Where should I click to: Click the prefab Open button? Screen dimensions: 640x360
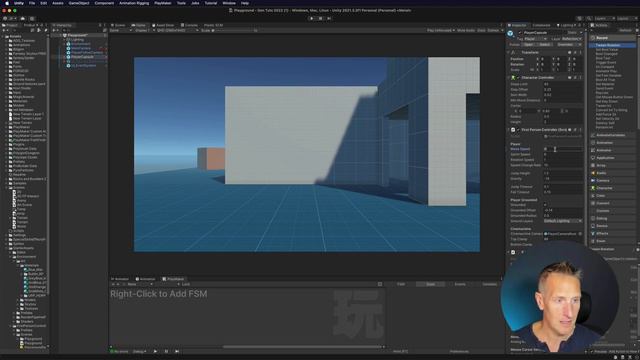pos(529,44)
